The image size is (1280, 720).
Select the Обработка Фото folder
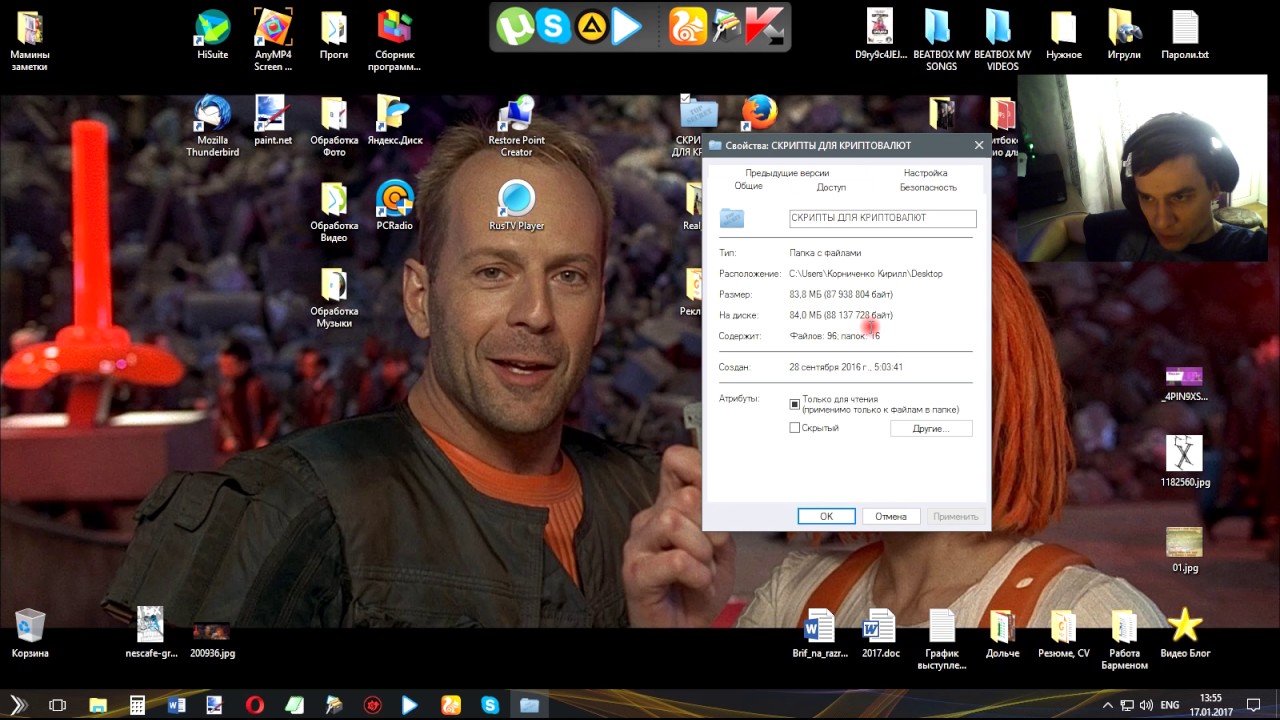point(333,126)
